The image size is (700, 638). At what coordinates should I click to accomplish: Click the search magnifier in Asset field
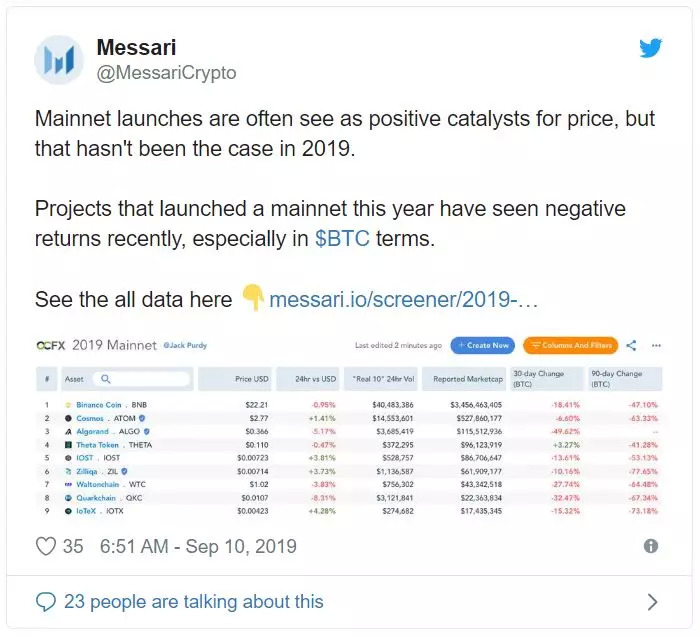106,379
